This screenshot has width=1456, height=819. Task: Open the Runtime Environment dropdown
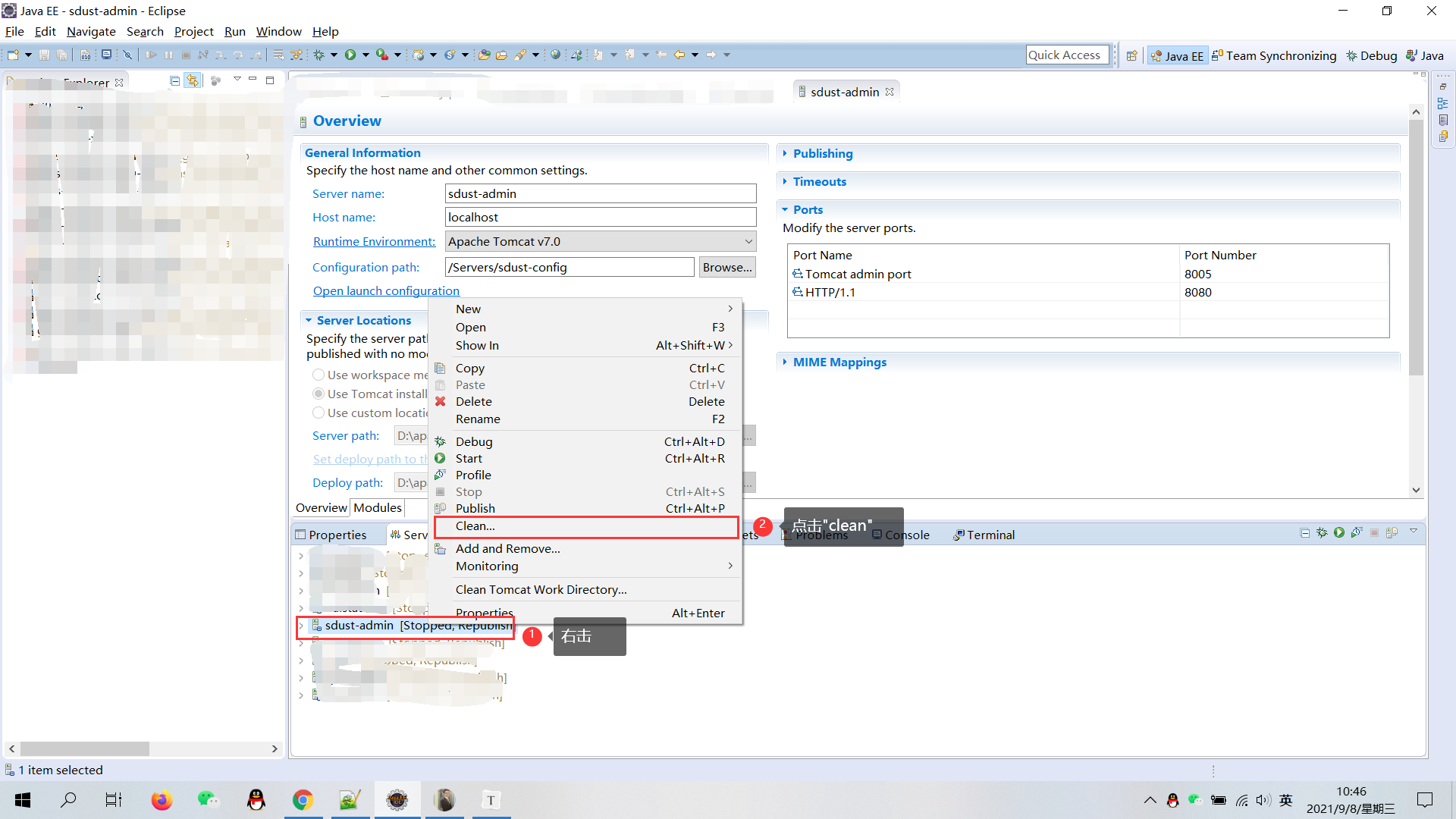pyautogui.click(x=600, y=241)
